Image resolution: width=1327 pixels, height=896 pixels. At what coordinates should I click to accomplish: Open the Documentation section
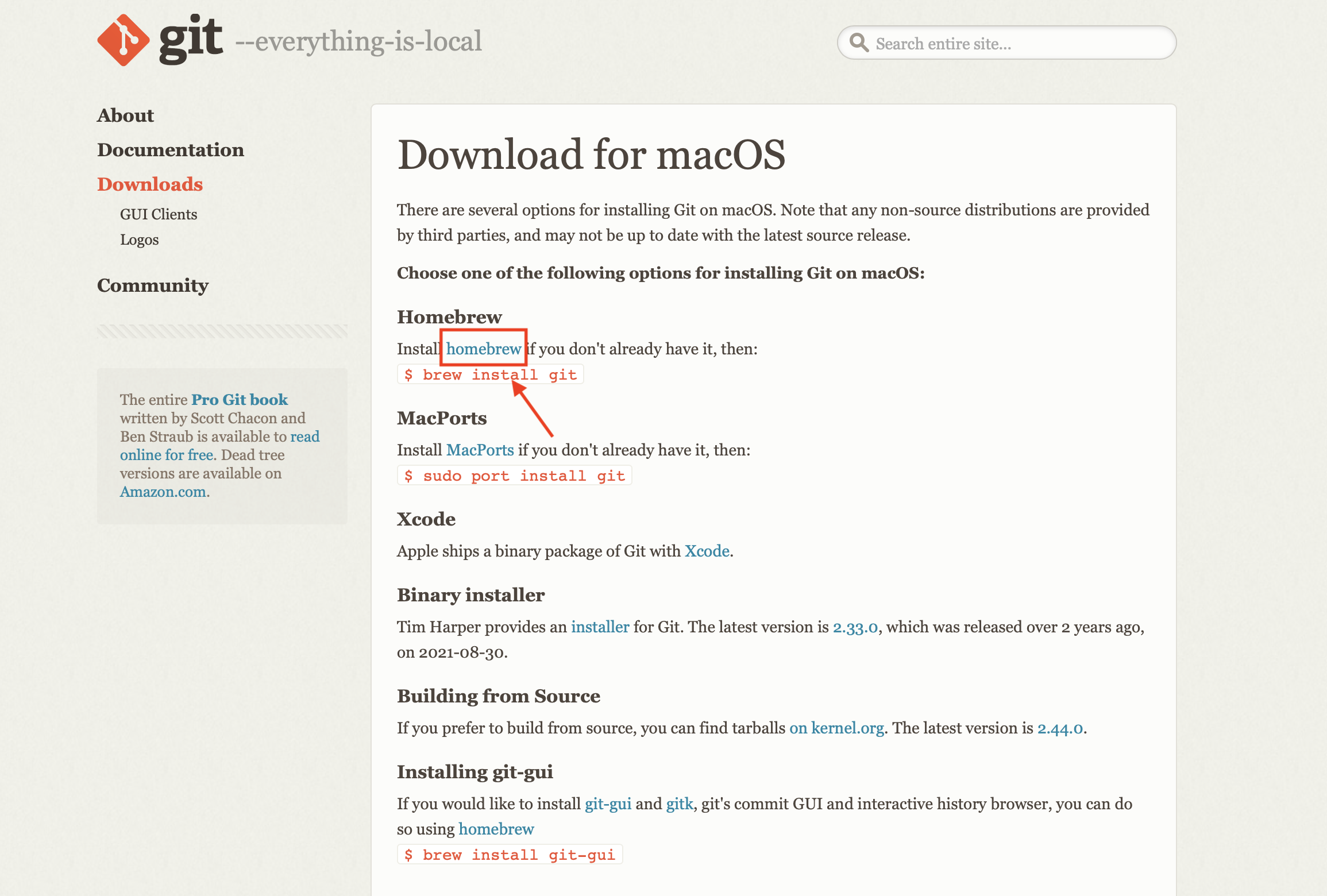point(170,150)
